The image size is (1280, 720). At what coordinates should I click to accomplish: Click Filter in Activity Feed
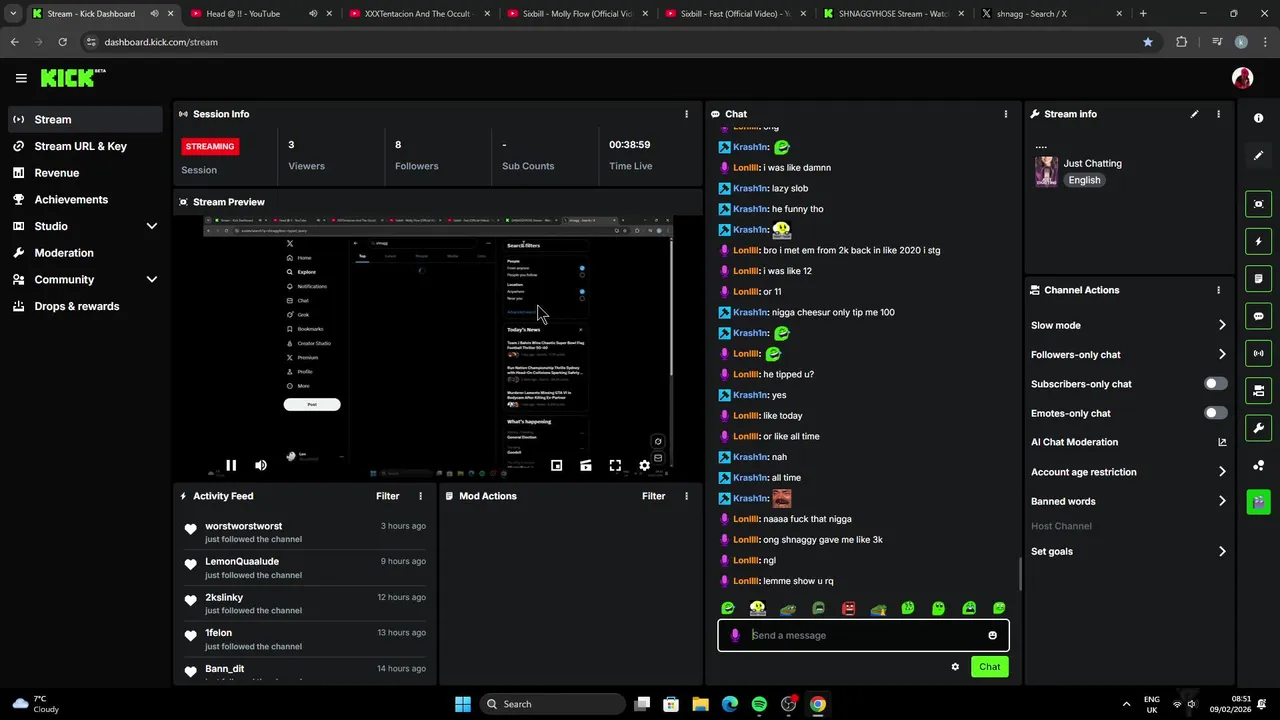tap(387, 496)
